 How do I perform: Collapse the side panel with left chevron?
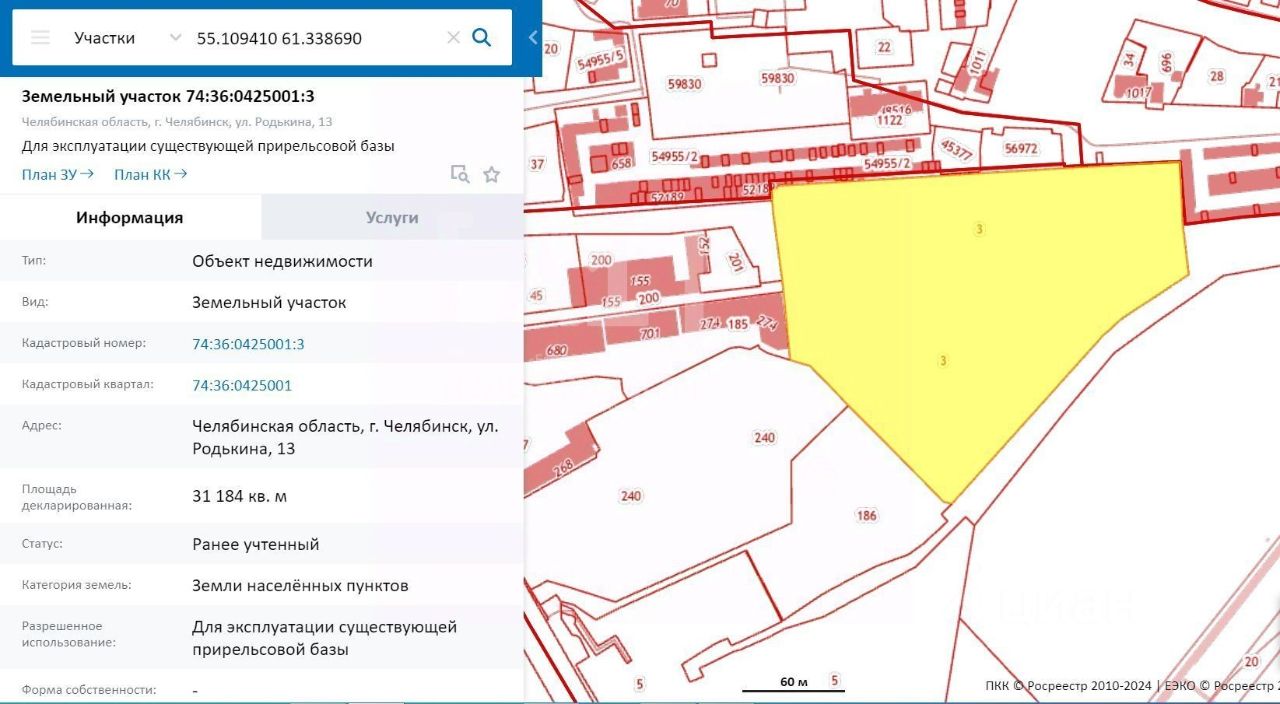[533, 38]
